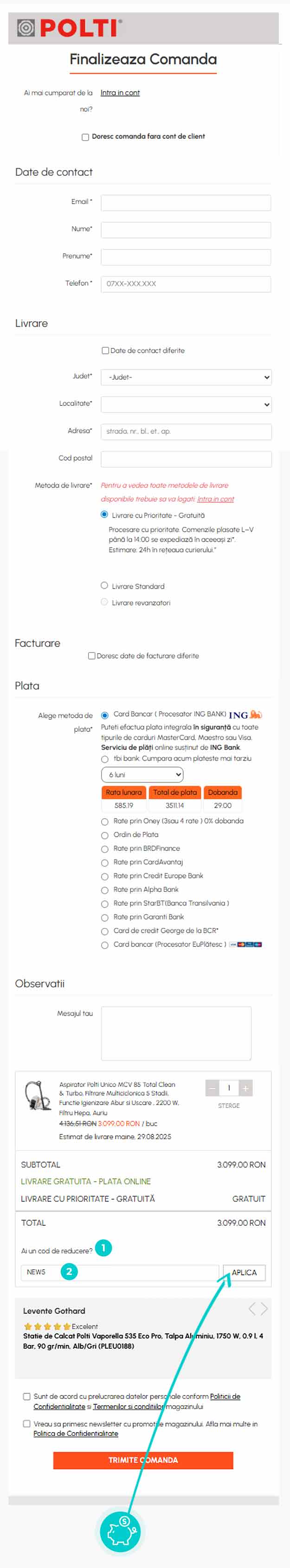Click the ING bank logo icon
Image resolution: width=290 pixels, height=1568 pixels.
point(245,715)
